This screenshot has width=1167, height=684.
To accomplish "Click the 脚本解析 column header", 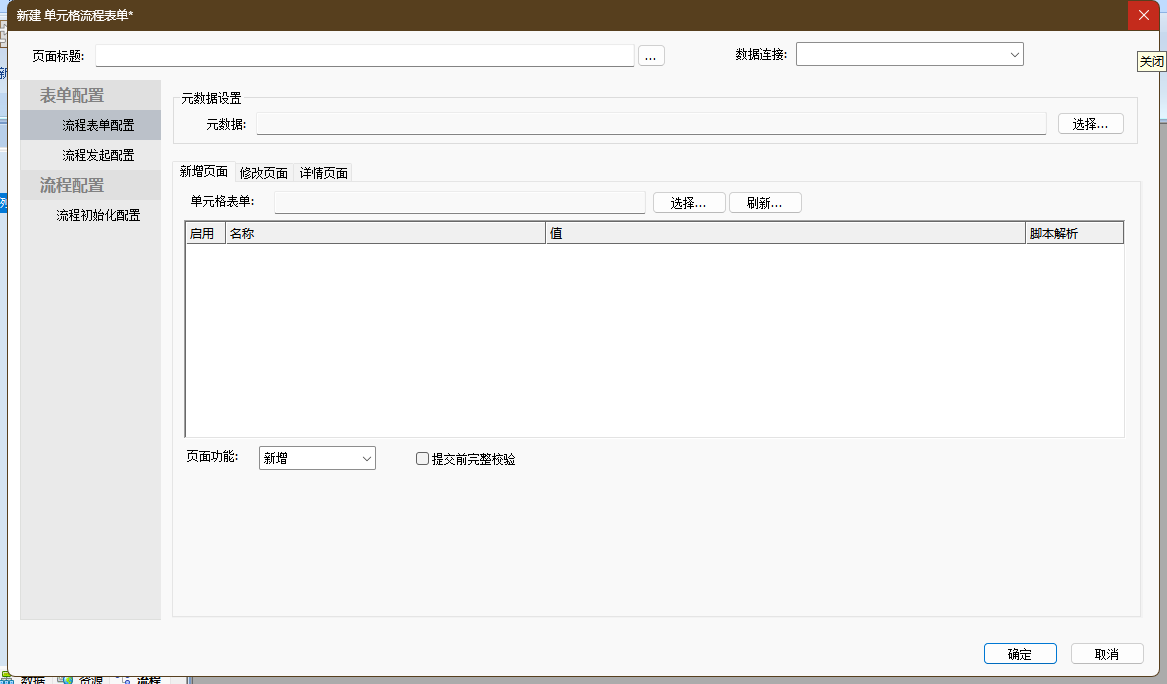I will 1074,233.
